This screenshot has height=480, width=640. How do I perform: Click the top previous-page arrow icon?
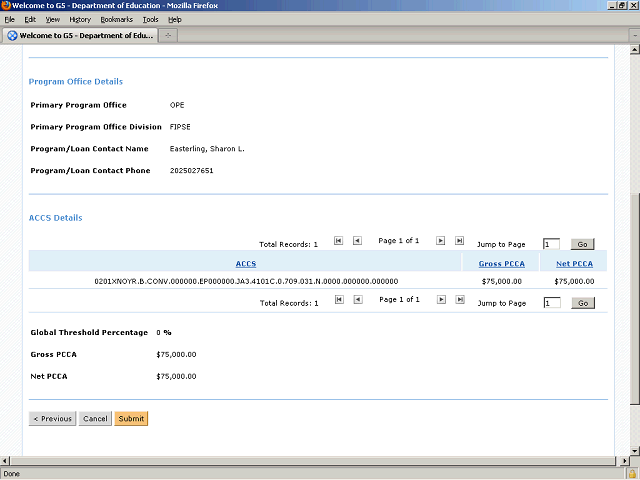tap(357, 241)
